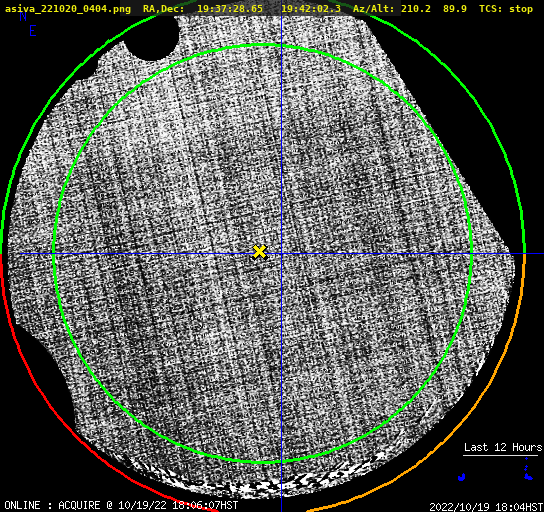Click the asiva_221020_0404.png filename
The image size is (544, 512).
pyautogui.click(x=68, y=9)
